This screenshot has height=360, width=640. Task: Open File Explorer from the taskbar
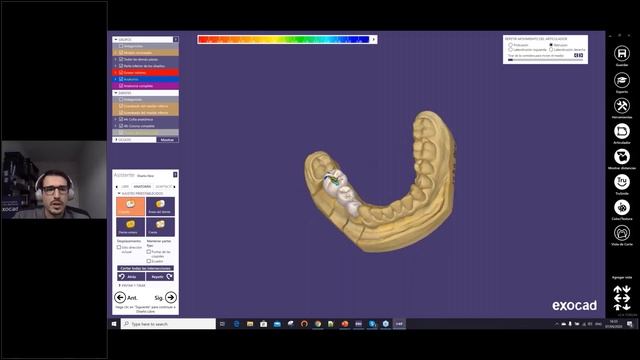pyautogui.click(x=250, y=324)
